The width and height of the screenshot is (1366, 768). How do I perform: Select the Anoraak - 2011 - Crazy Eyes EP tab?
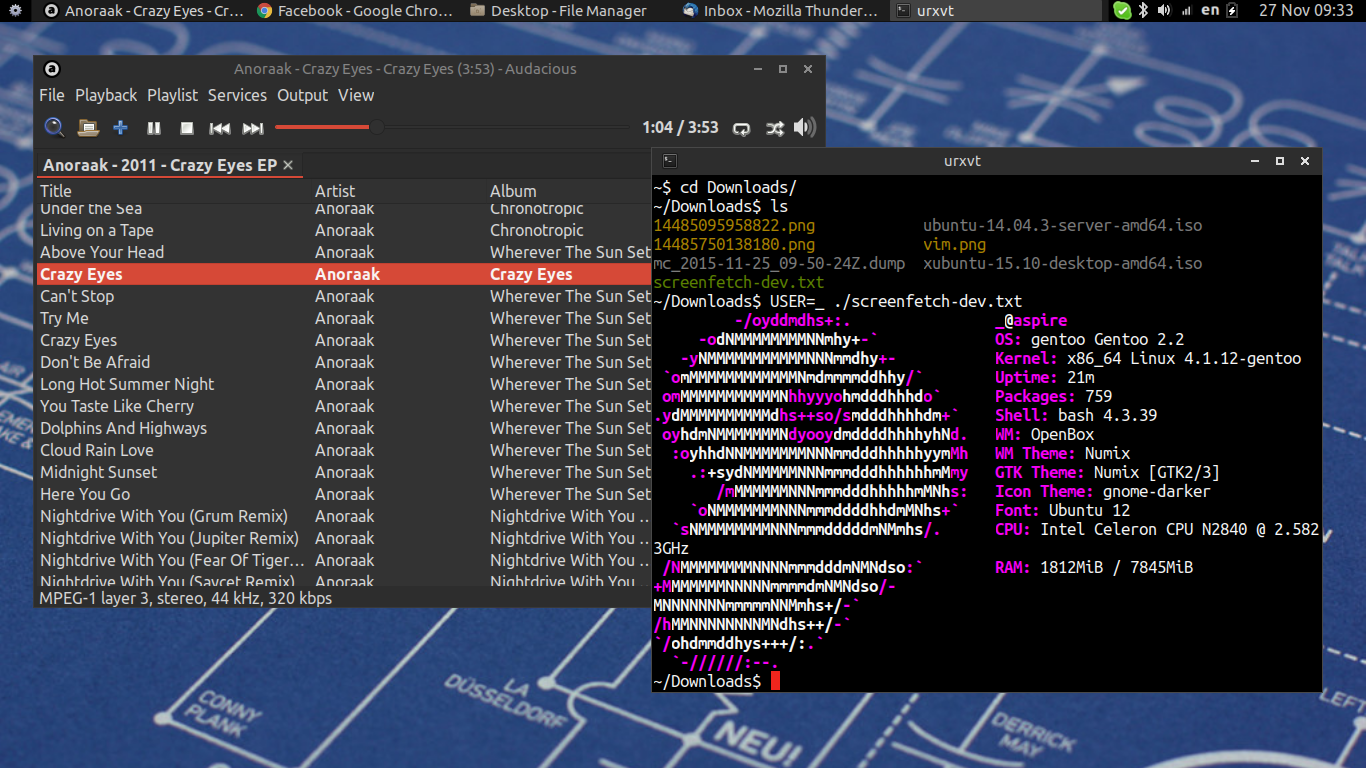[x=160, y=165]
